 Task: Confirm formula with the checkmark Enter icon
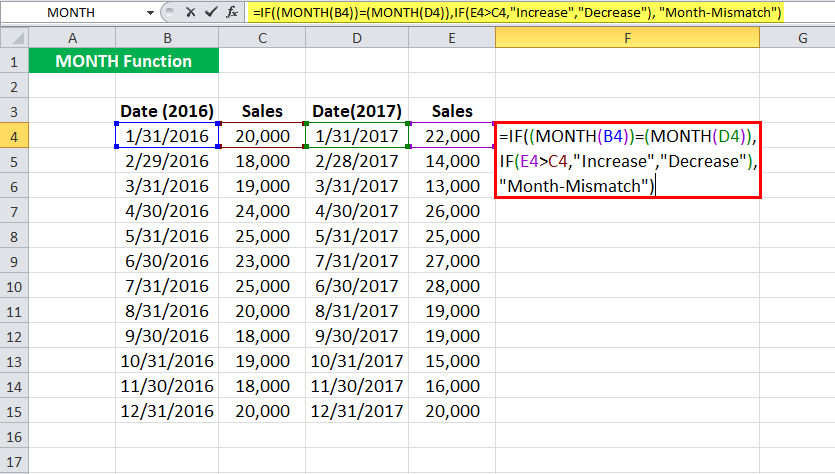click(x=211, y=12)
